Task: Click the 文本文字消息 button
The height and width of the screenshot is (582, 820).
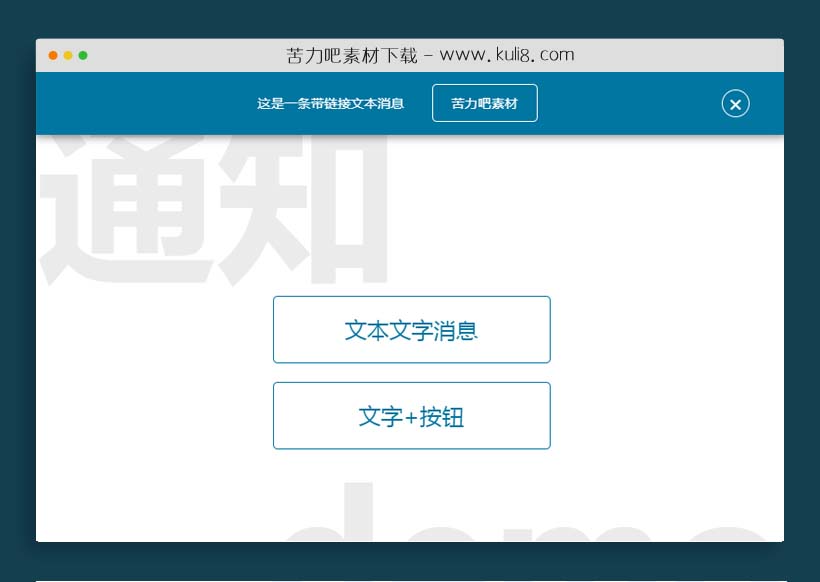Action: click(x=412, y=329)
